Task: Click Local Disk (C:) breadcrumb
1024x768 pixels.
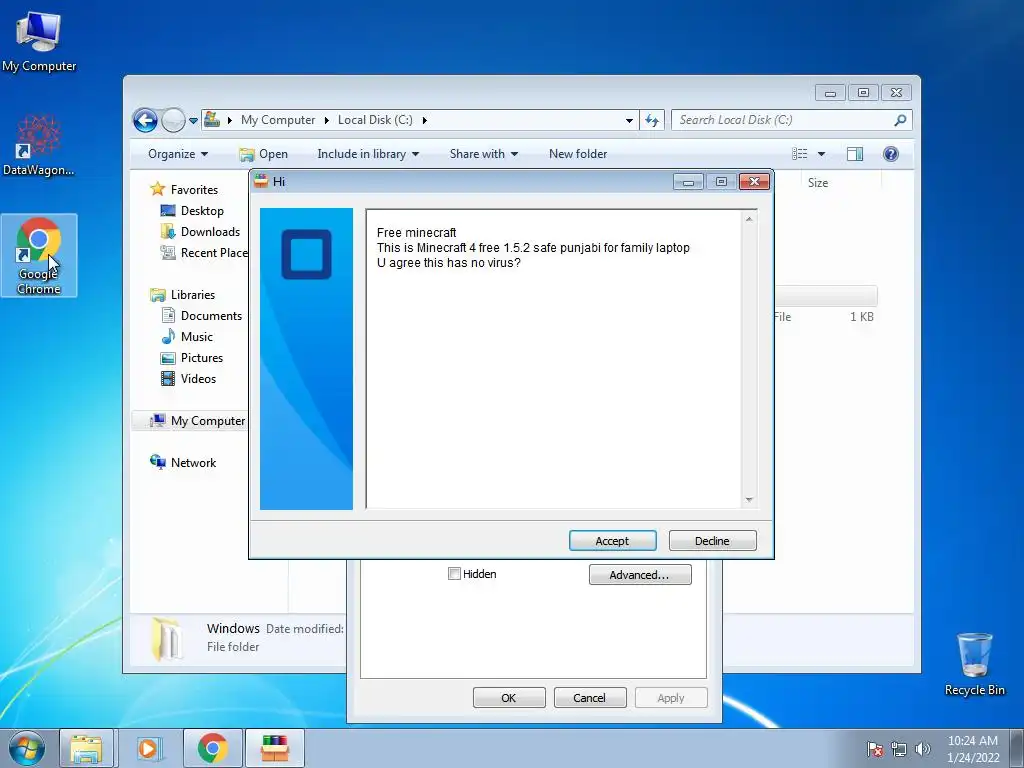Action: pyautogui.click(x=375, y=120)
